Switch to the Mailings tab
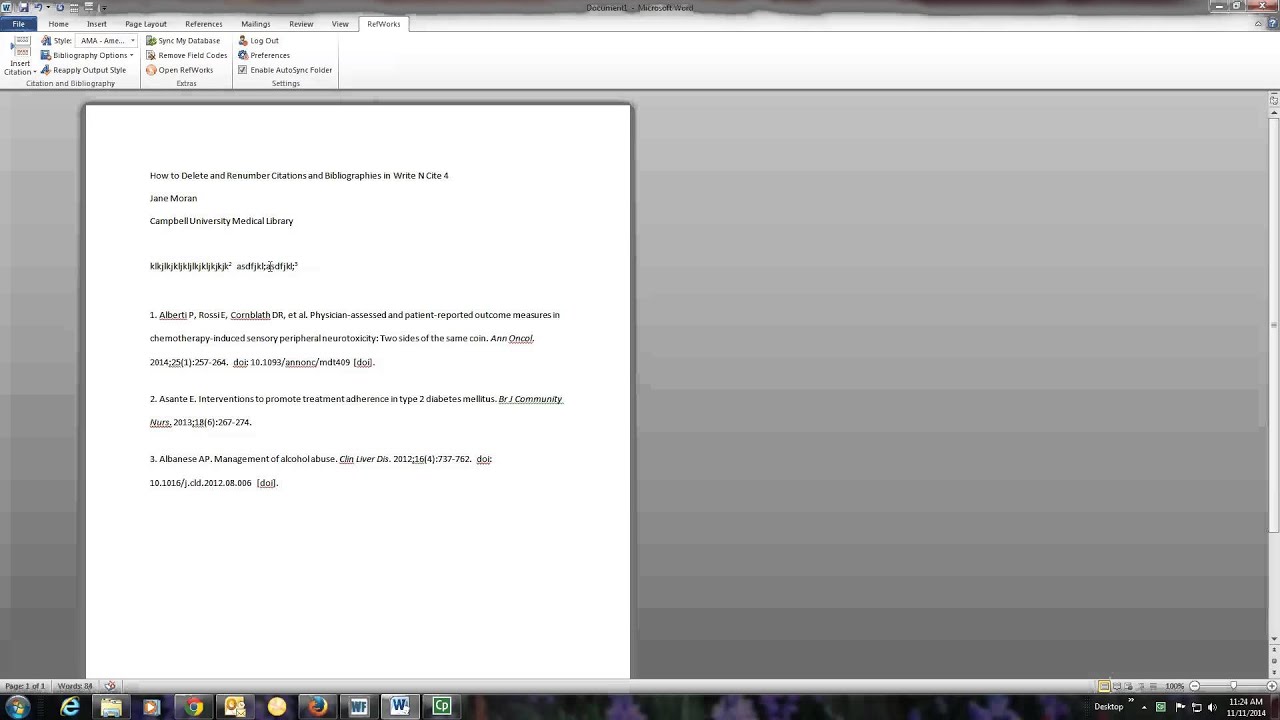The image size is (1280, 720). tap(256, 24)
